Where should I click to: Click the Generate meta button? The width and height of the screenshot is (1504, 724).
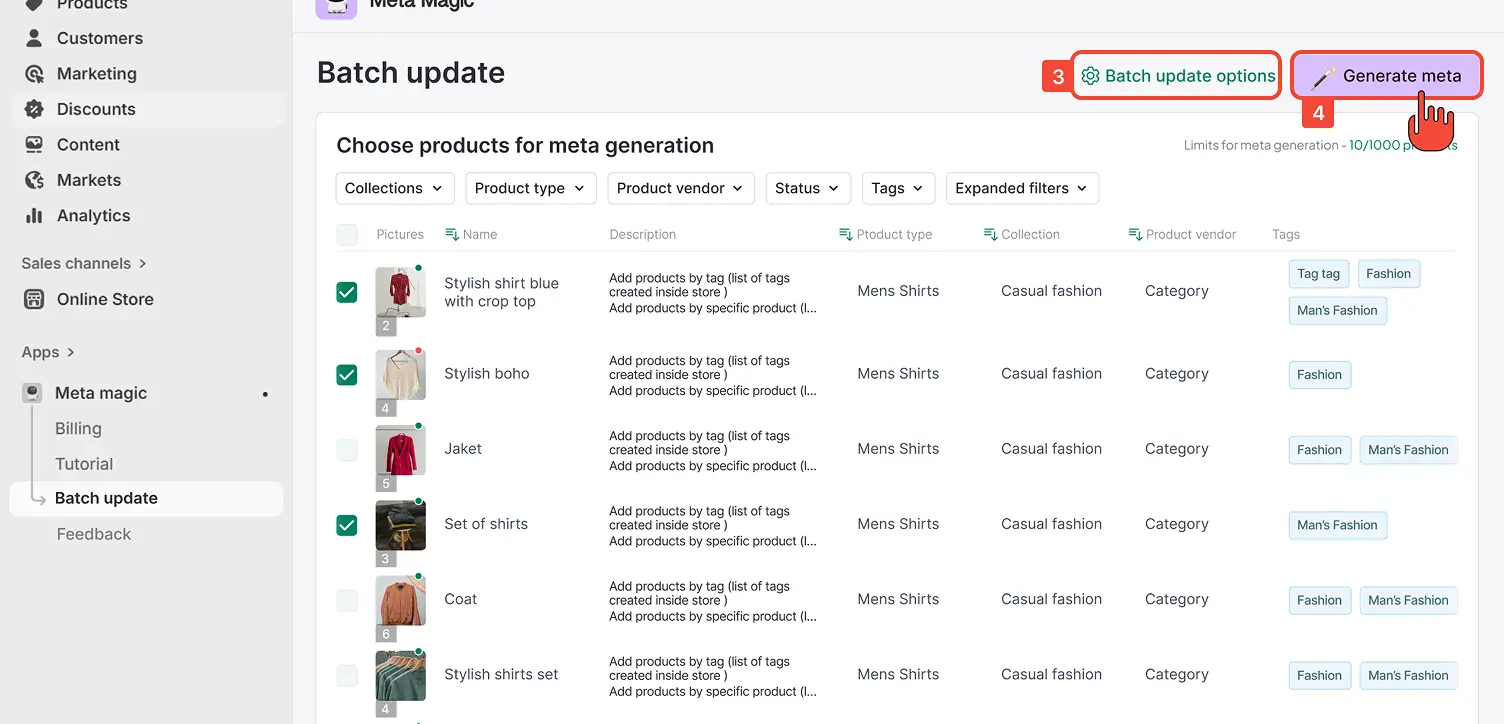1386,76
